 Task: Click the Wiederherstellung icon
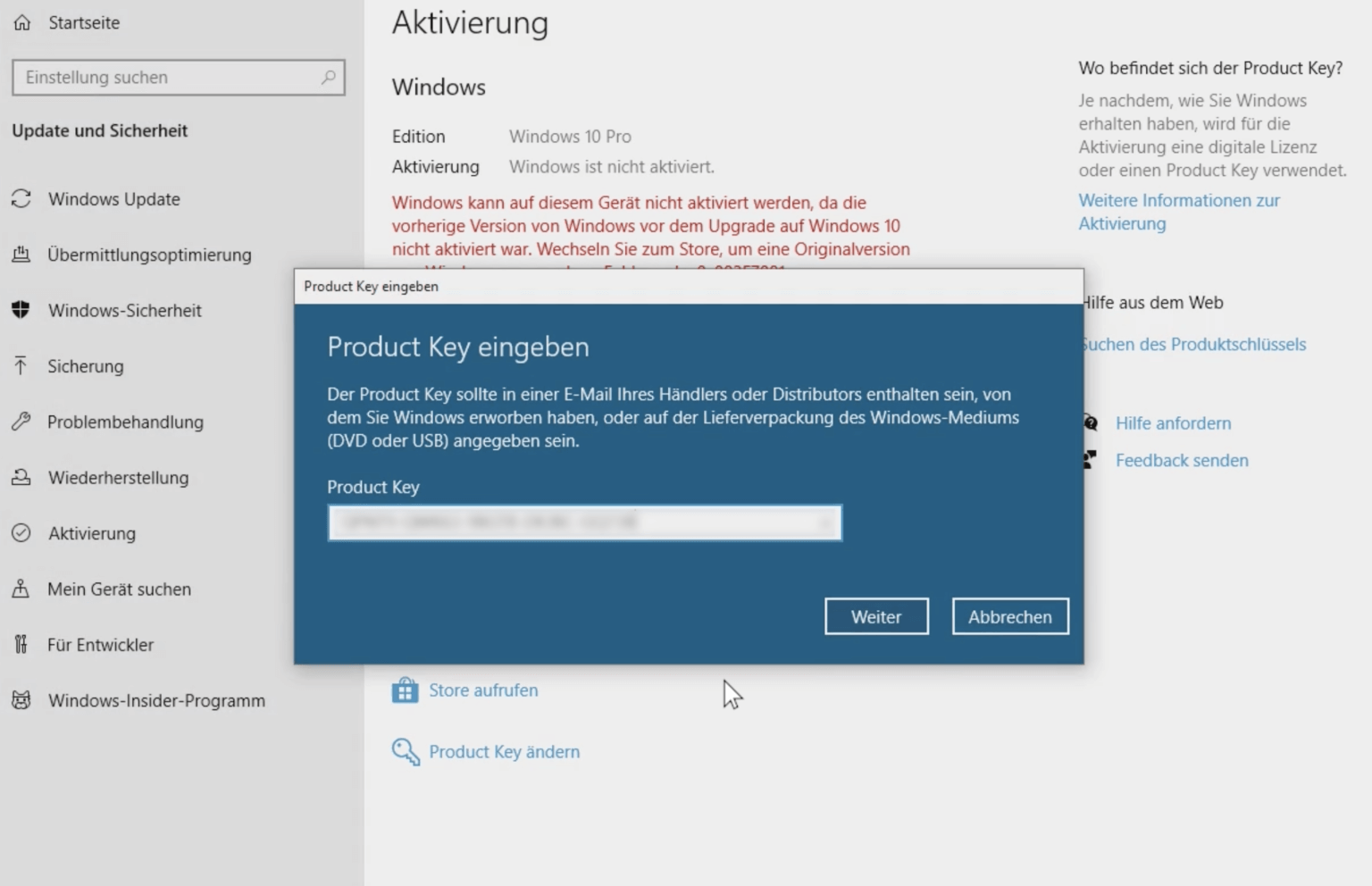(x=21, y=477)
